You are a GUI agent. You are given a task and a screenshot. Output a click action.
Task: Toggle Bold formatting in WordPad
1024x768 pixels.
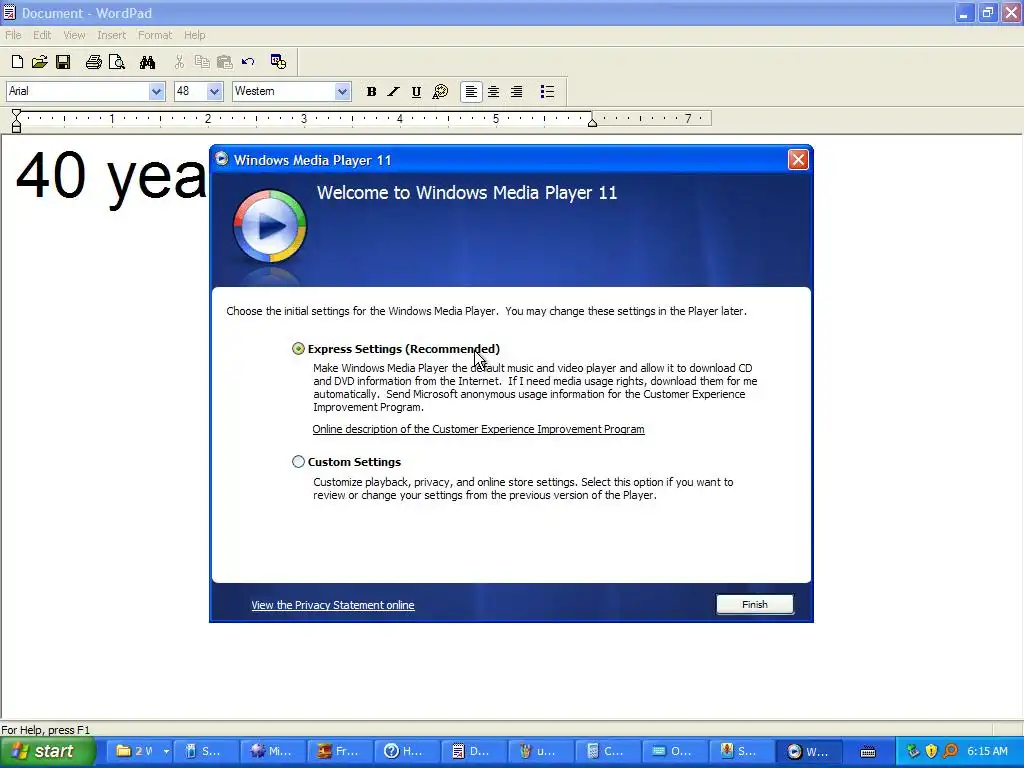click(x=371, y=91)
